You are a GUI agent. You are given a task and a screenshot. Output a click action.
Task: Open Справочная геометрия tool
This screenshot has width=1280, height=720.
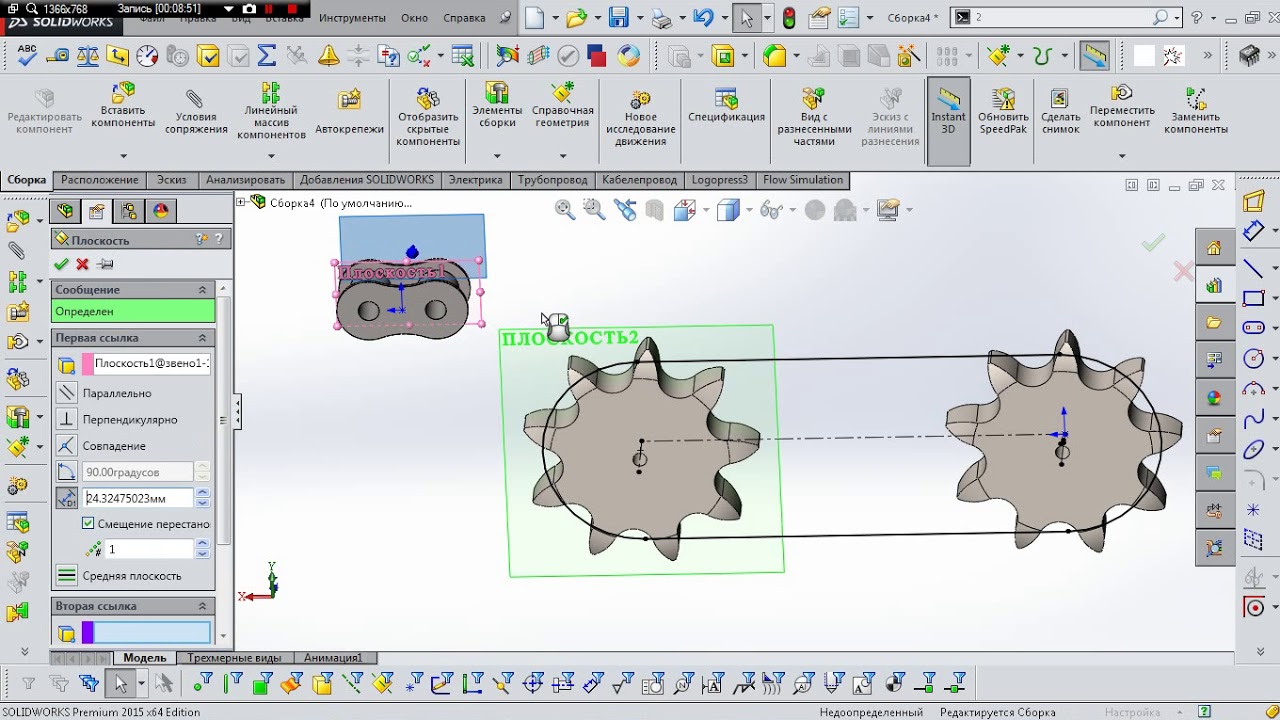563,106
